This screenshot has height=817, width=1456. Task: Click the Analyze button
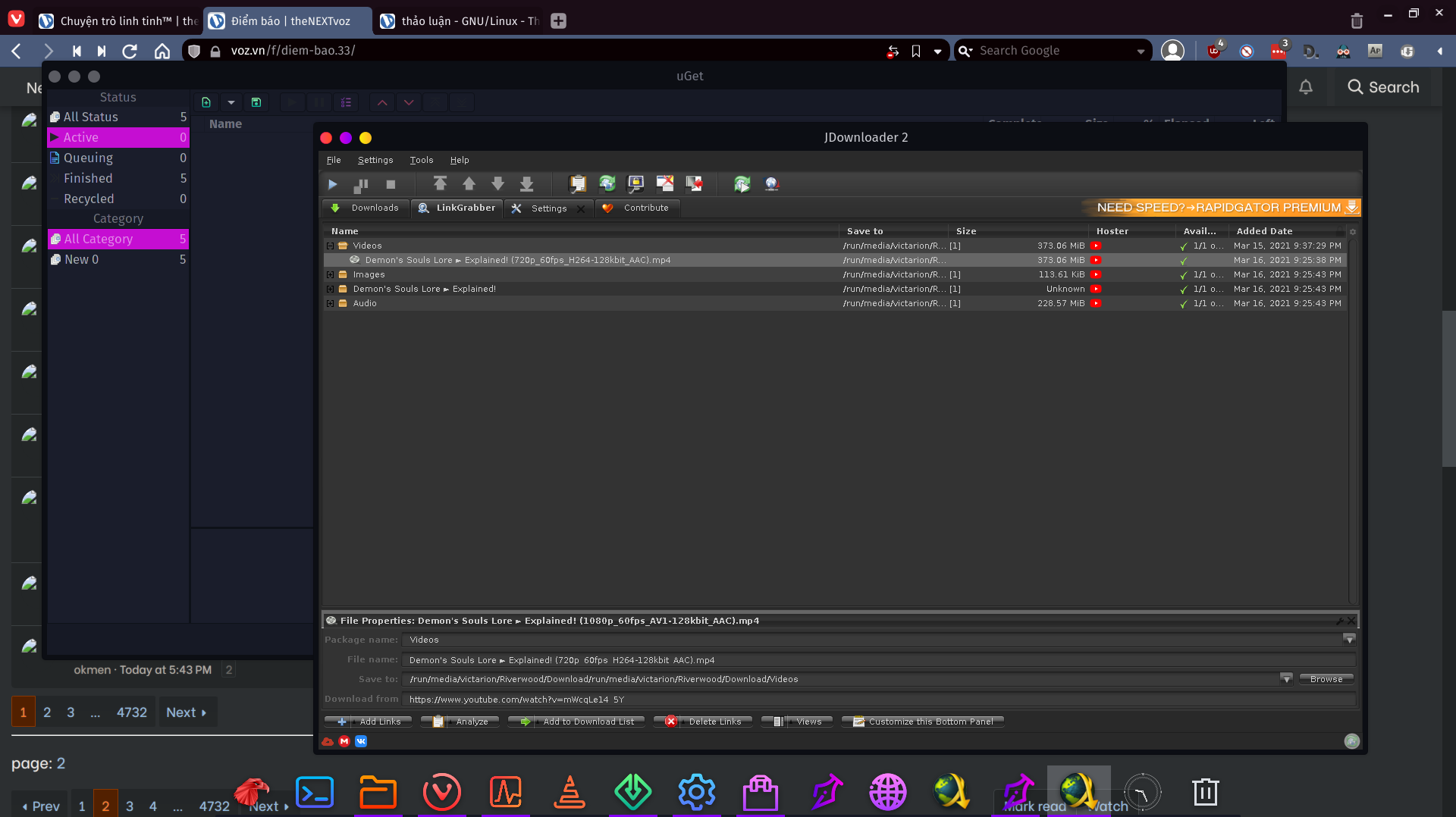coord(460,722)
